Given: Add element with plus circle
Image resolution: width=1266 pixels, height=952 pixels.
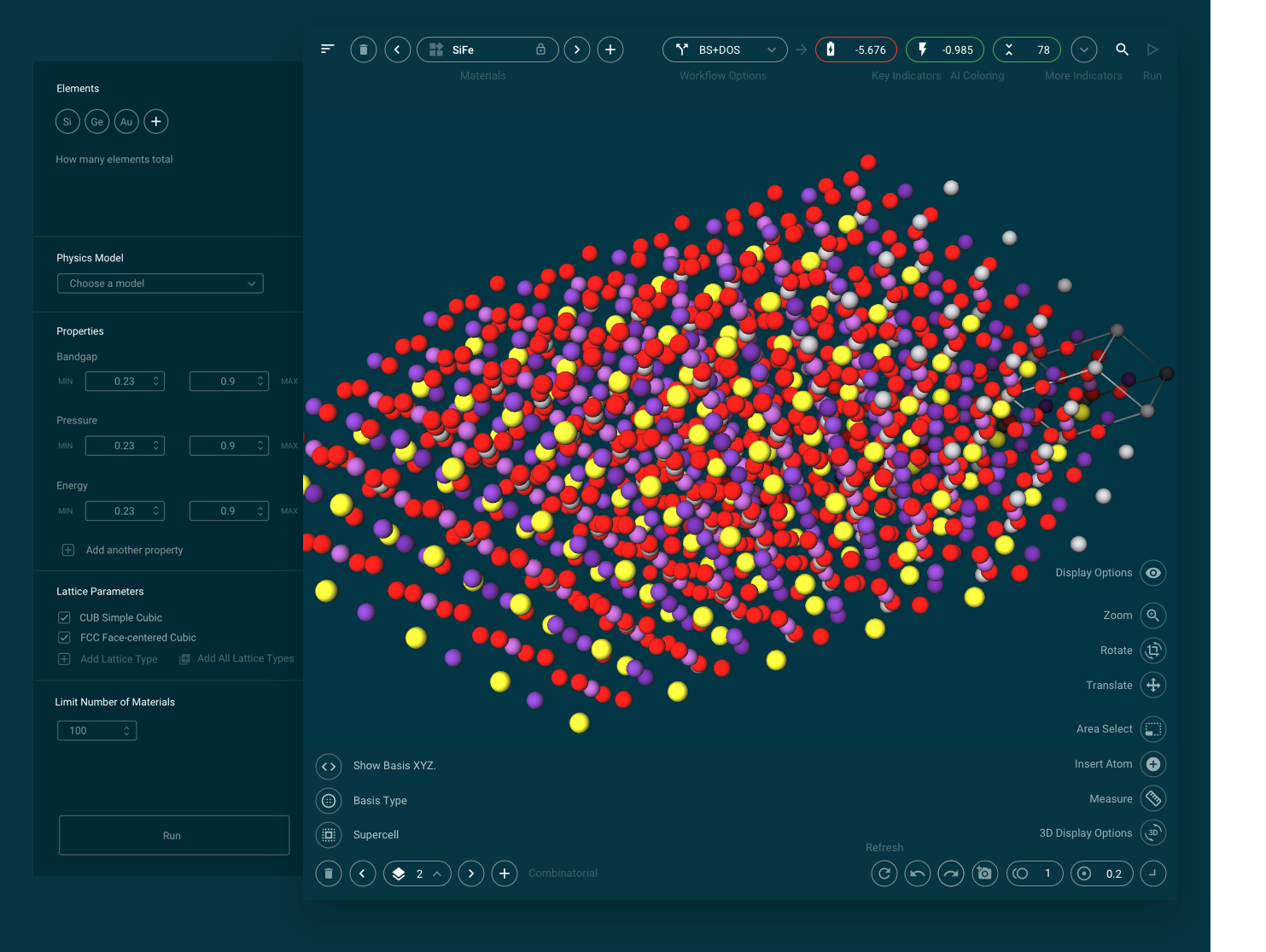Looking at the screenshot, I should pos(156,121).
